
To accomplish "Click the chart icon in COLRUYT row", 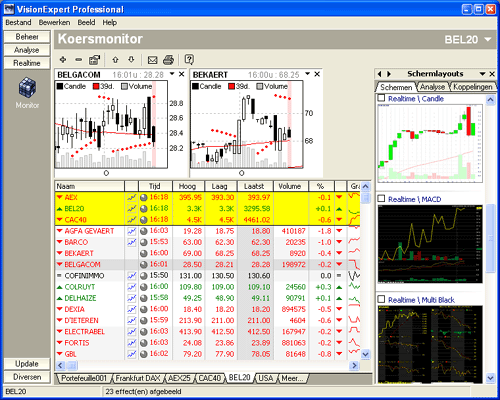I will (132, 287).
